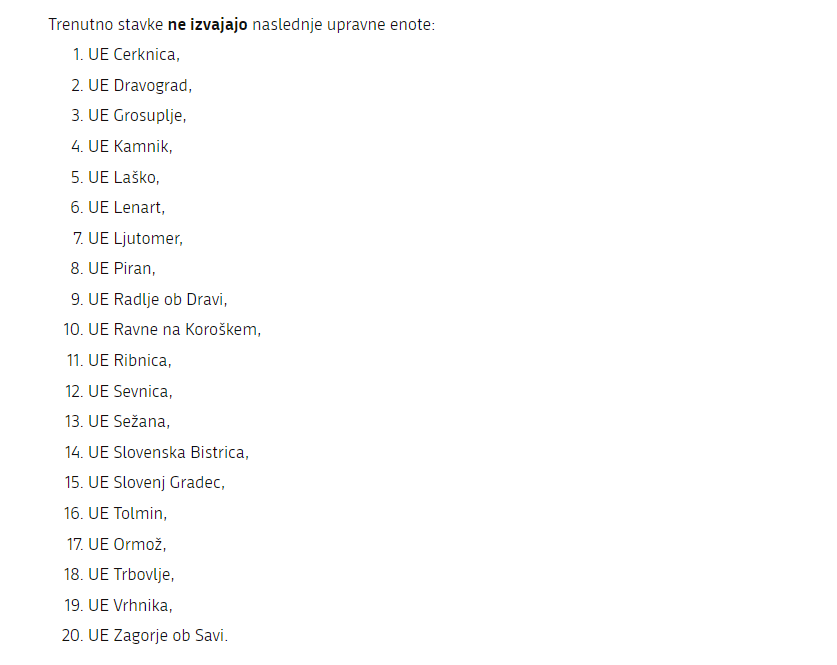
Task: Click on UE Ljutomer entry
Action: 135,238
